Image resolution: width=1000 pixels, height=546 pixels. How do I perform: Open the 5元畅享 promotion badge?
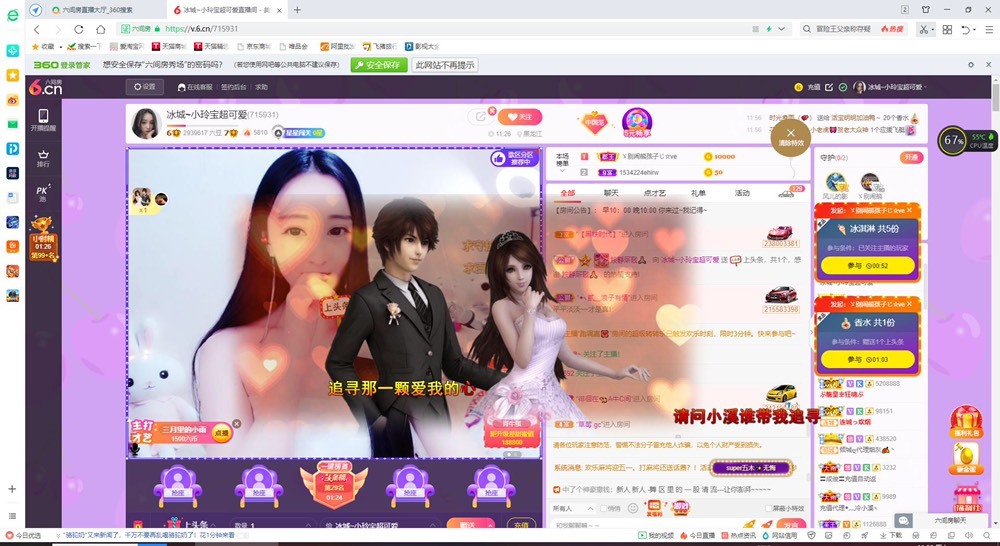[x=636, y=122]
